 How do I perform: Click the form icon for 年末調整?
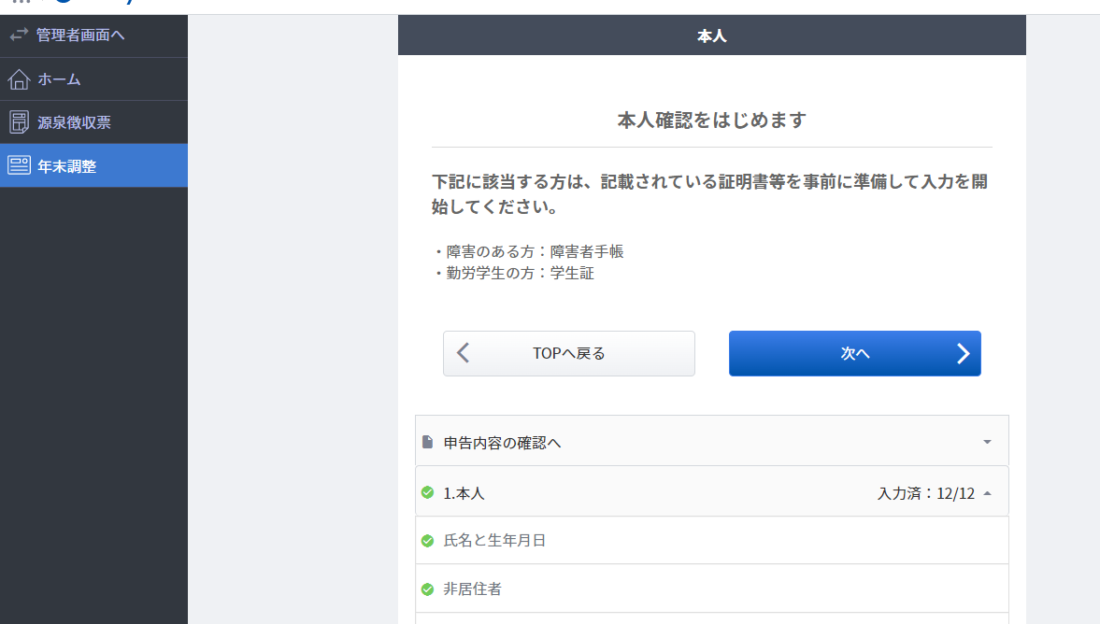(19, 166)
